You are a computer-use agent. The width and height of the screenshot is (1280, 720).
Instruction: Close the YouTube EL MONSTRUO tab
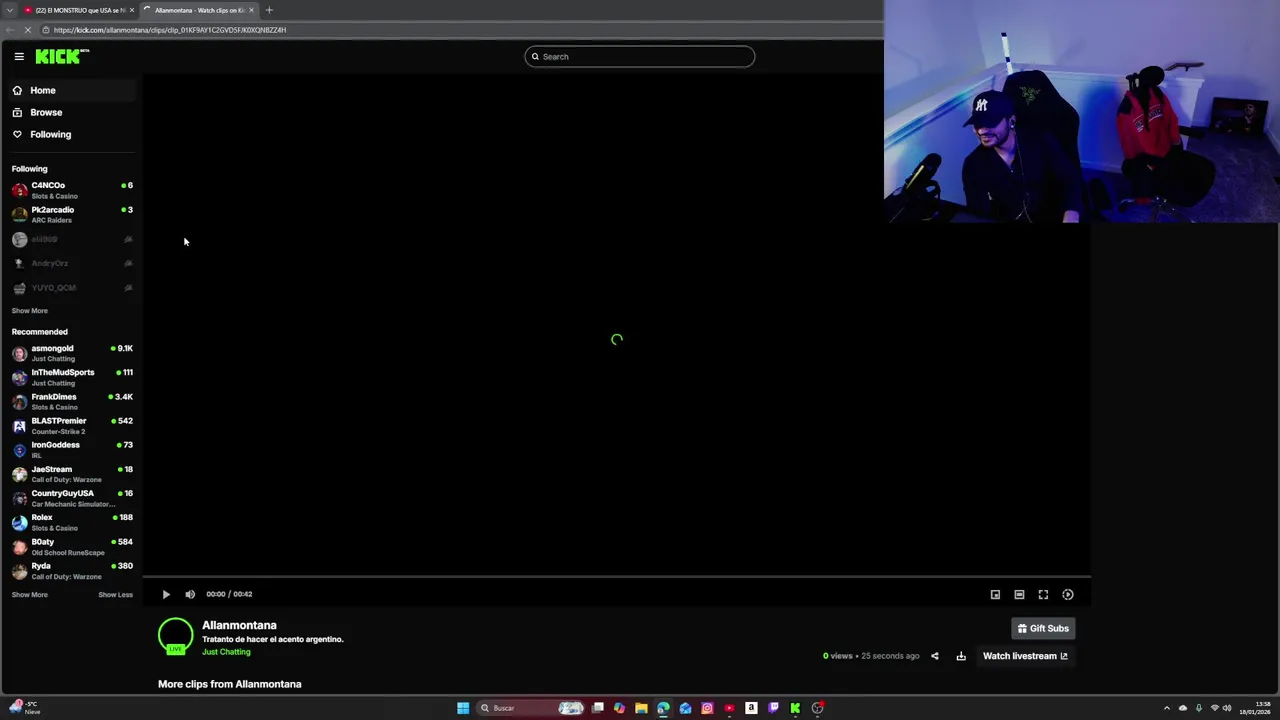click(x=131, y=10)
